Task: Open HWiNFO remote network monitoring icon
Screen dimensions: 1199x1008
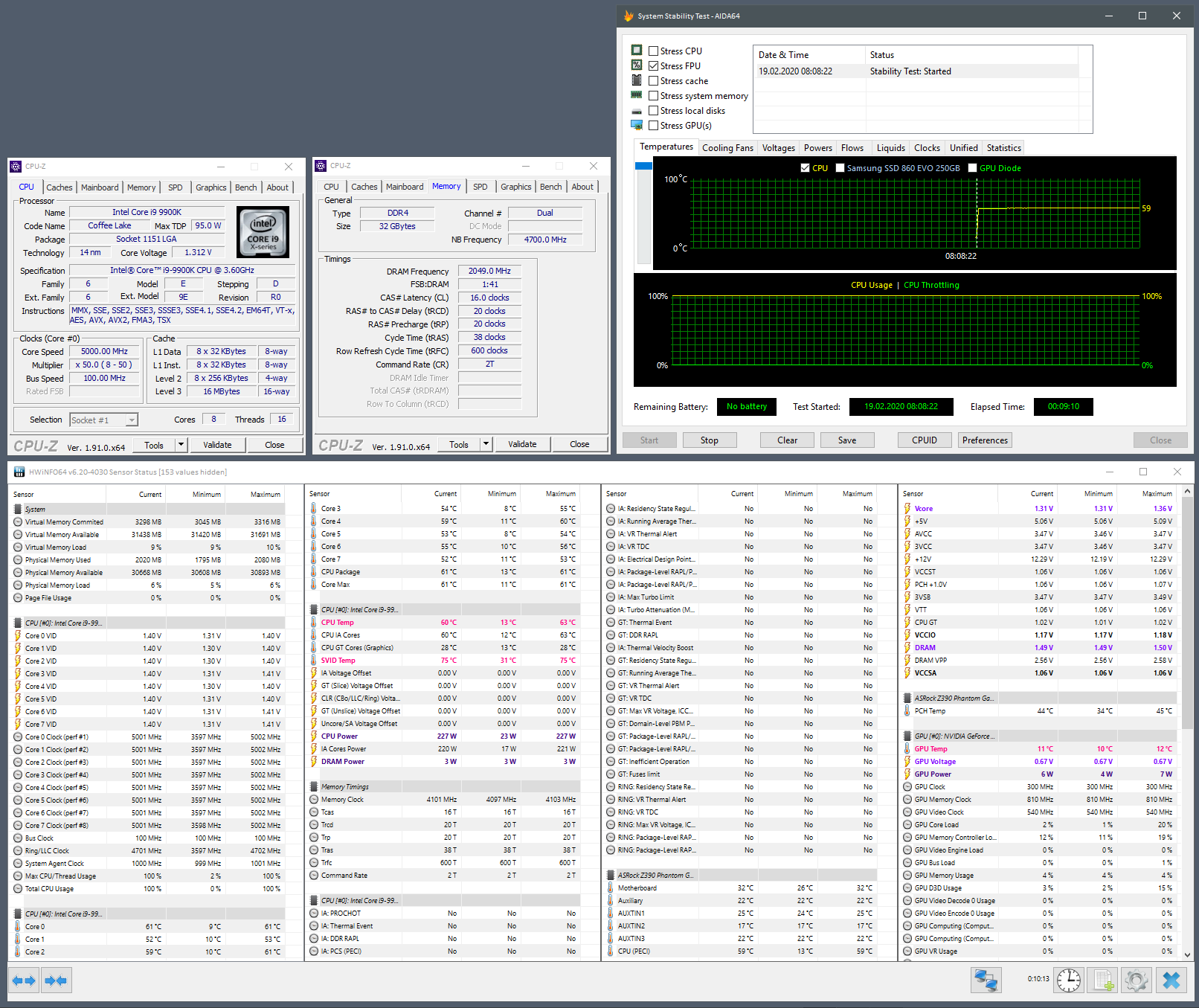Action: [986, 980]
